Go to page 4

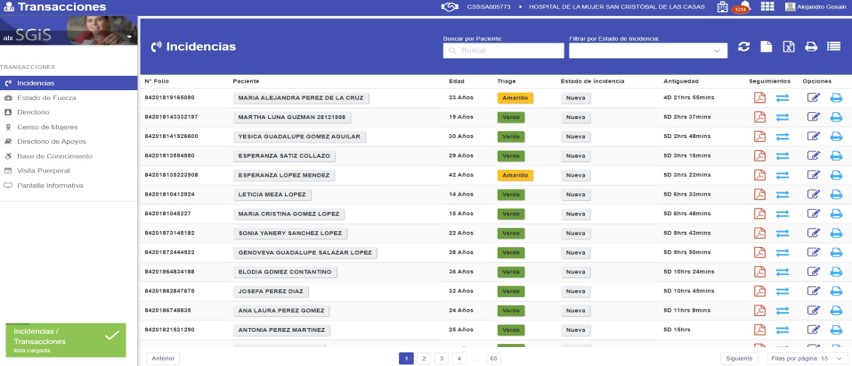pos(459,358)
